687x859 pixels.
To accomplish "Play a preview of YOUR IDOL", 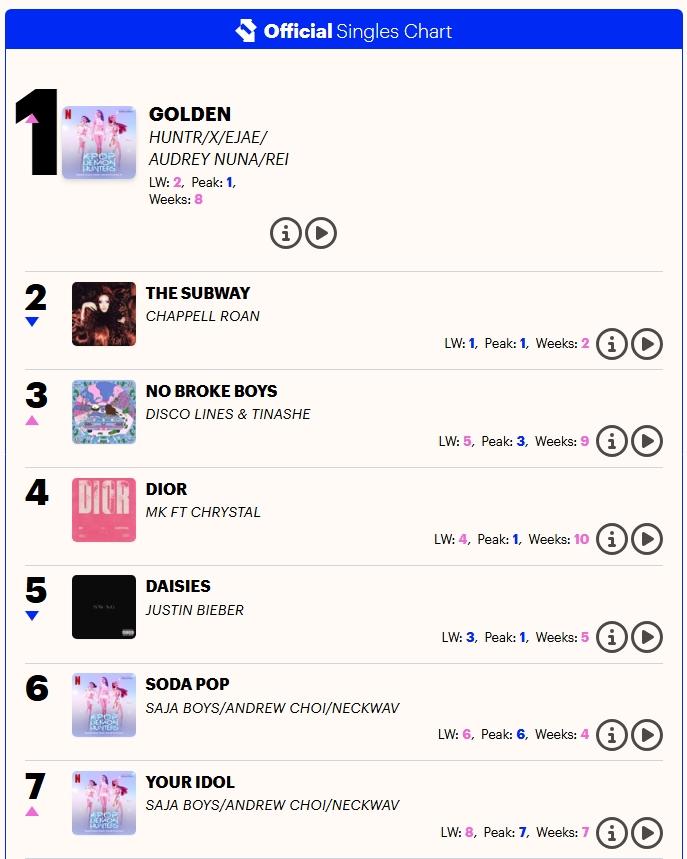I will point(646,832).
